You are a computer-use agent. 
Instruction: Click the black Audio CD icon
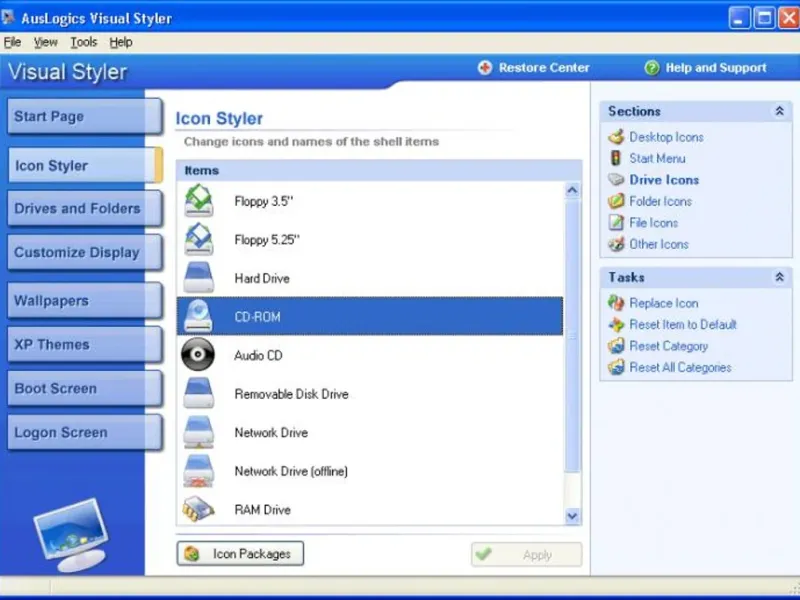[x=198, y=355]
